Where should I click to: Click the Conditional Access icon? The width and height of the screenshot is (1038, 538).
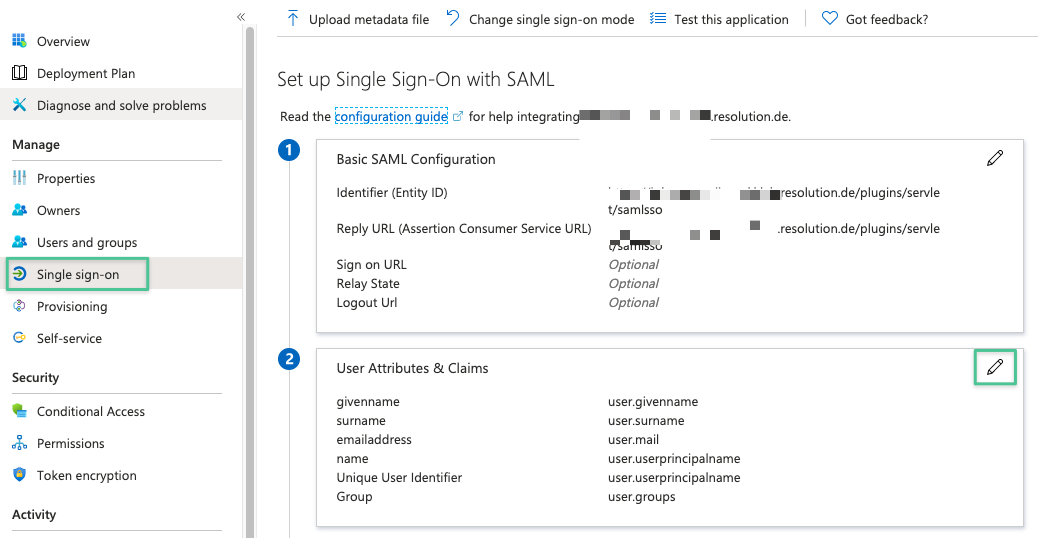pos(20,411)
